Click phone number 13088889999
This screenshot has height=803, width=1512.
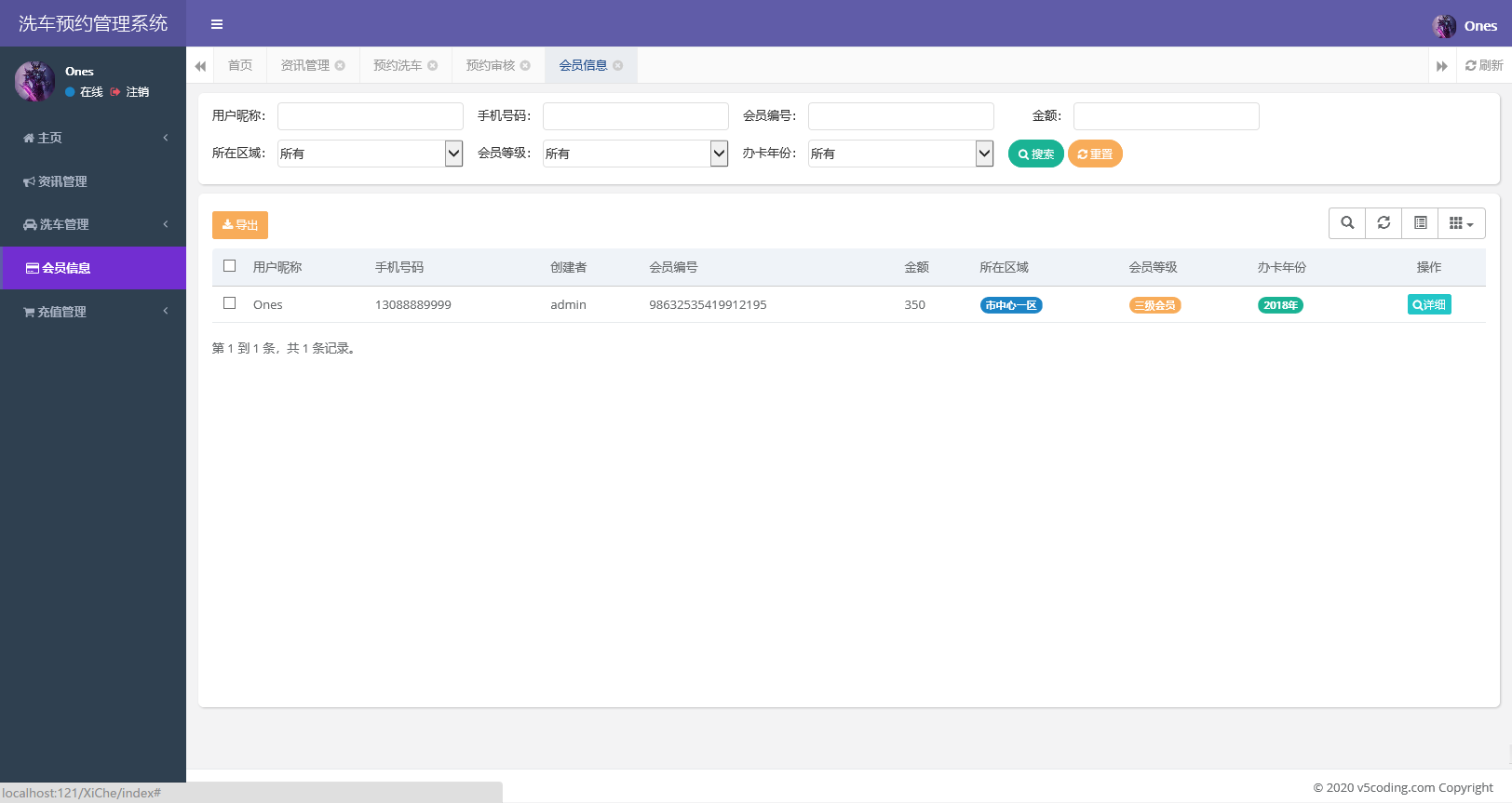coord(413,305)
